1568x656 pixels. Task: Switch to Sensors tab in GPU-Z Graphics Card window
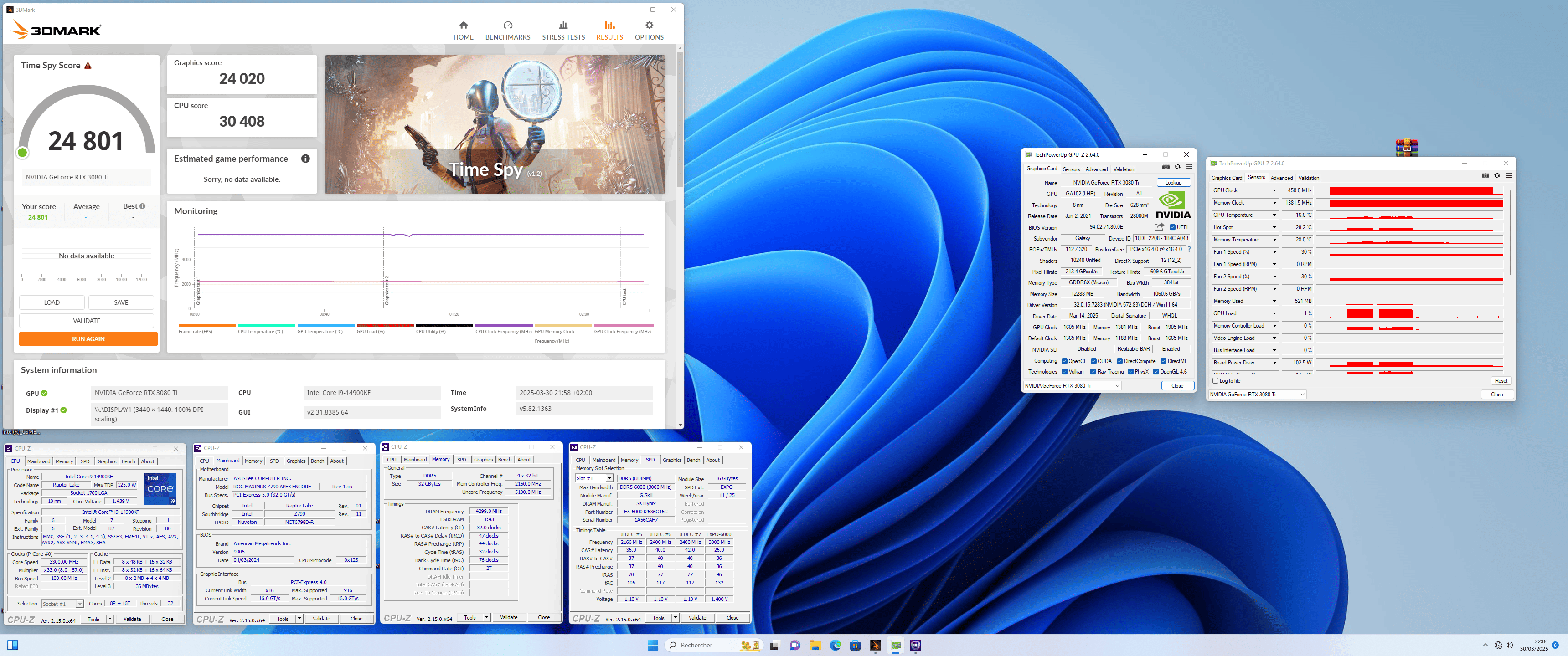[1071, 170]
